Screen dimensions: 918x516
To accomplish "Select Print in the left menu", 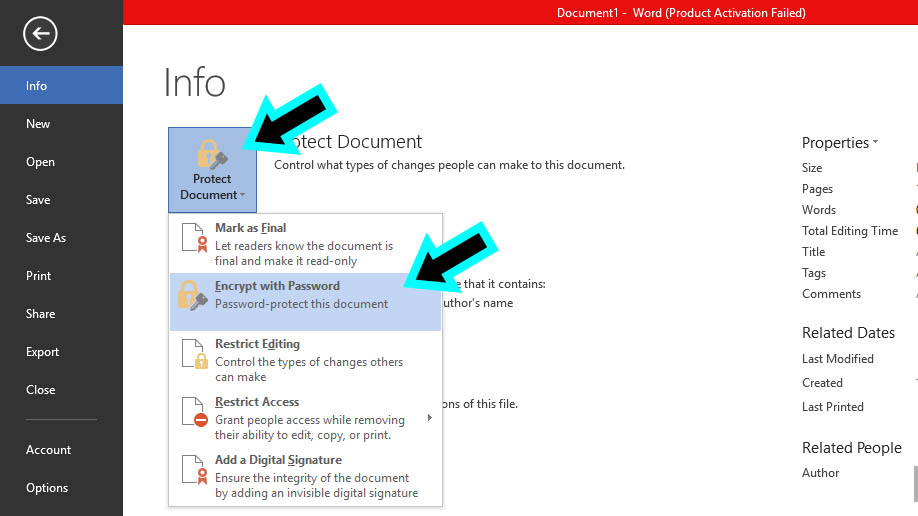I will [x=38, y=276].
